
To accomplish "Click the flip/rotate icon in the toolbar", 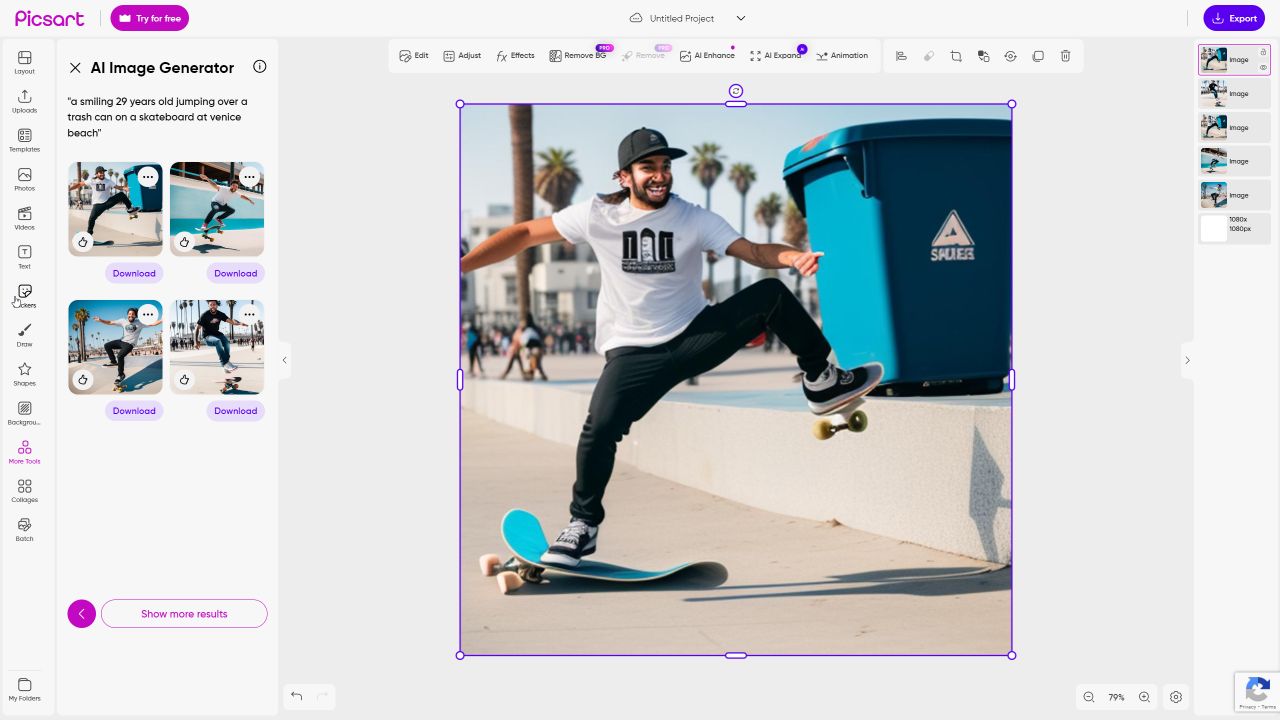I will [1010, 56].
